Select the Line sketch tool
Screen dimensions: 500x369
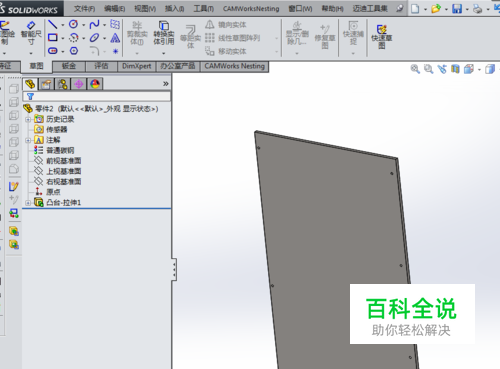click(x=53, y=24)
